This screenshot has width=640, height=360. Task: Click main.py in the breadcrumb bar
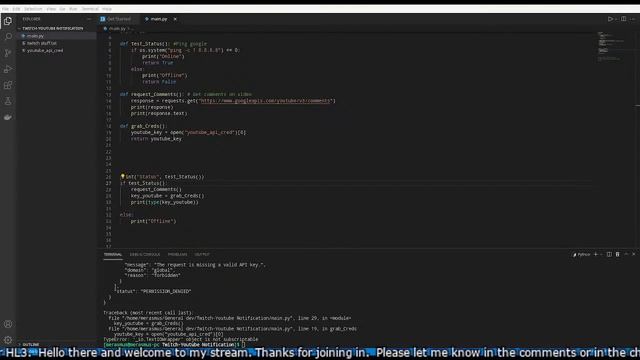pos(116,29)
